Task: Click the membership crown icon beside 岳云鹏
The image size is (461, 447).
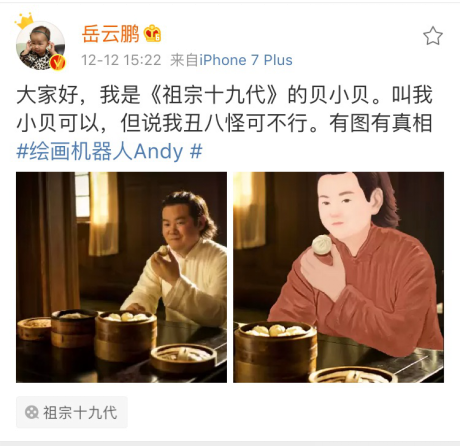Action: (x=152, y=33)
